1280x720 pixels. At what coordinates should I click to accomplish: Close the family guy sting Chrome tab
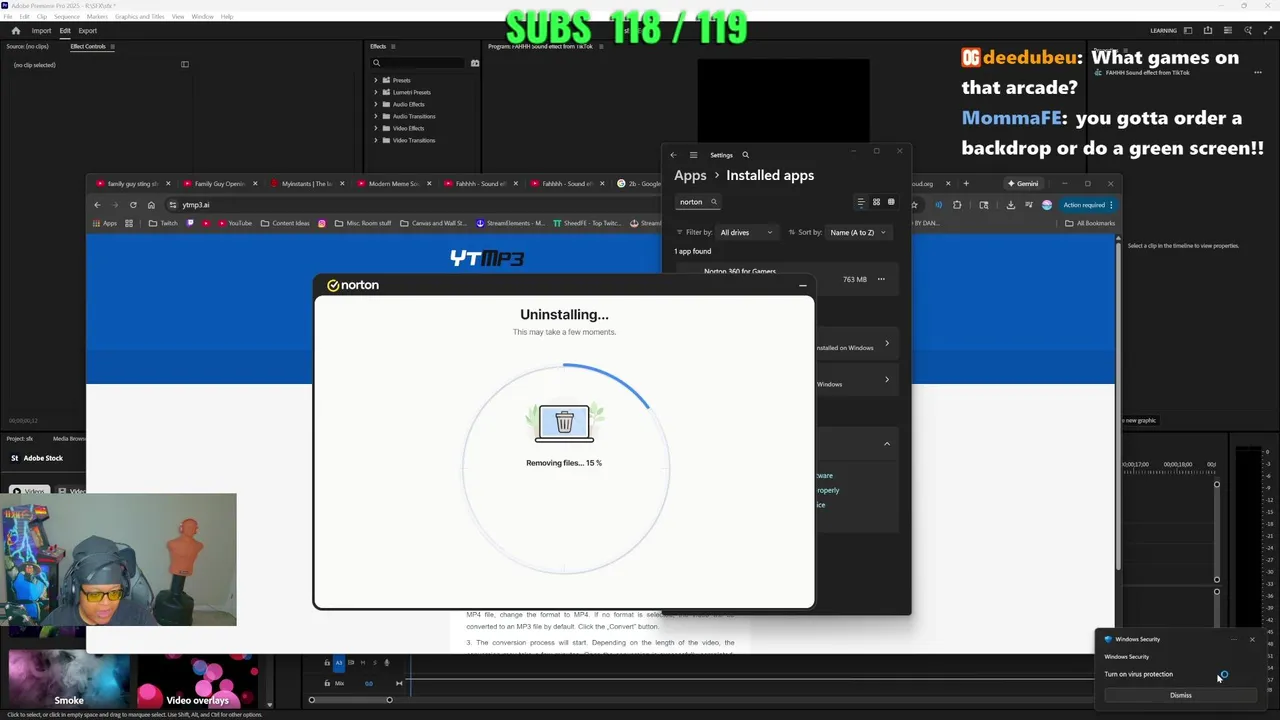point(168,184)
